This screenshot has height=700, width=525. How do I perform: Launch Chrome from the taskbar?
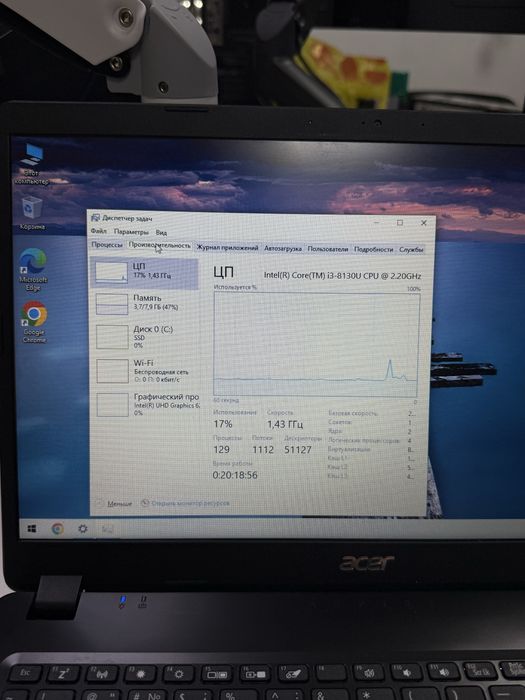(x=57, y=529)
